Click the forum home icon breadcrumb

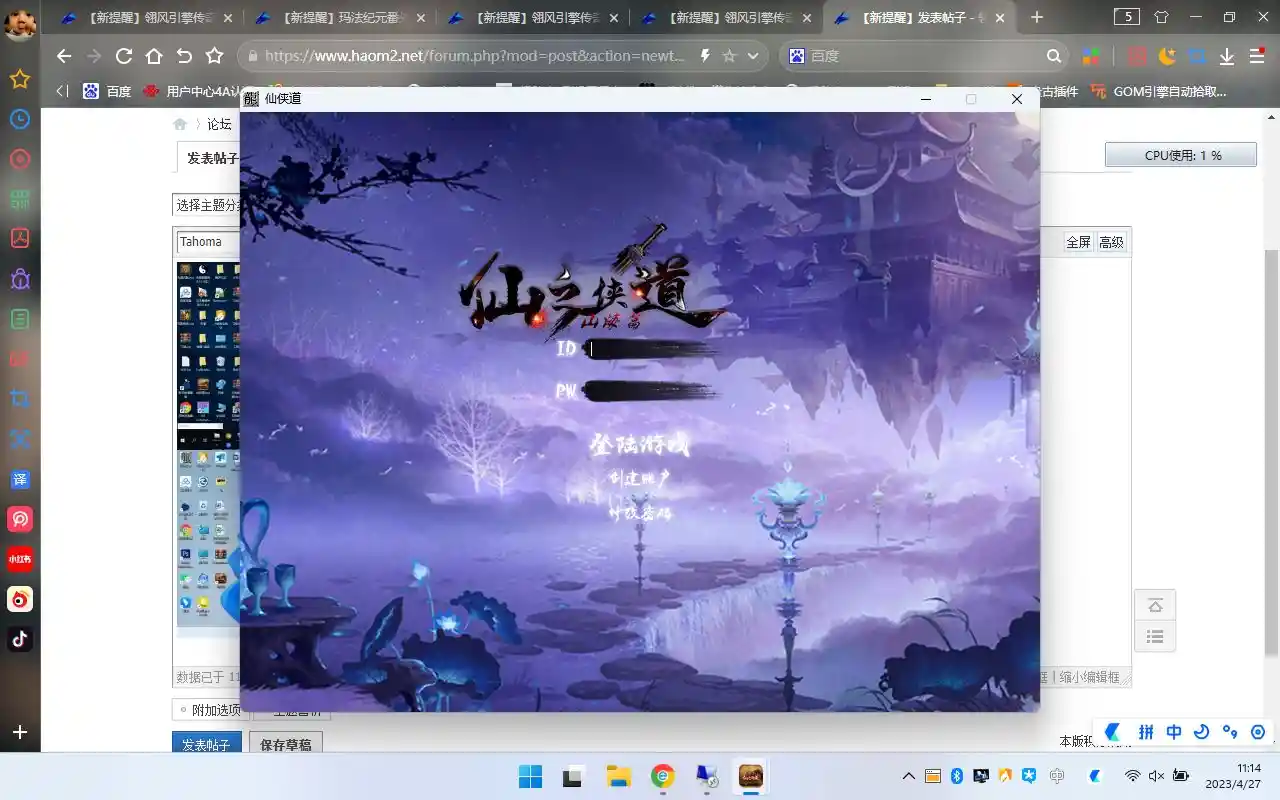pyautogui.click(x=180, y=124)
